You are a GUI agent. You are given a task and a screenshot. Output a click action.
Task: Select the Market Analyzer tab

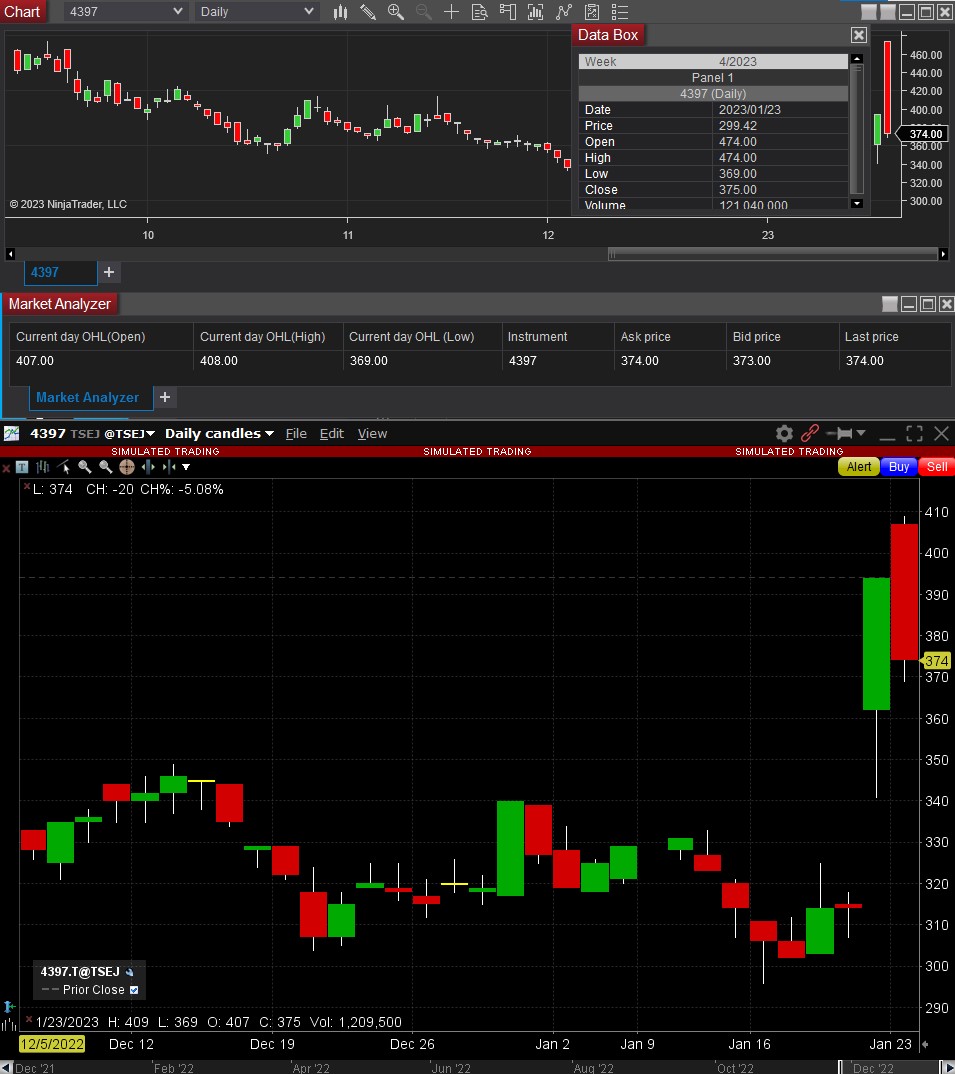pyautogui.click(x=91, y=397)
